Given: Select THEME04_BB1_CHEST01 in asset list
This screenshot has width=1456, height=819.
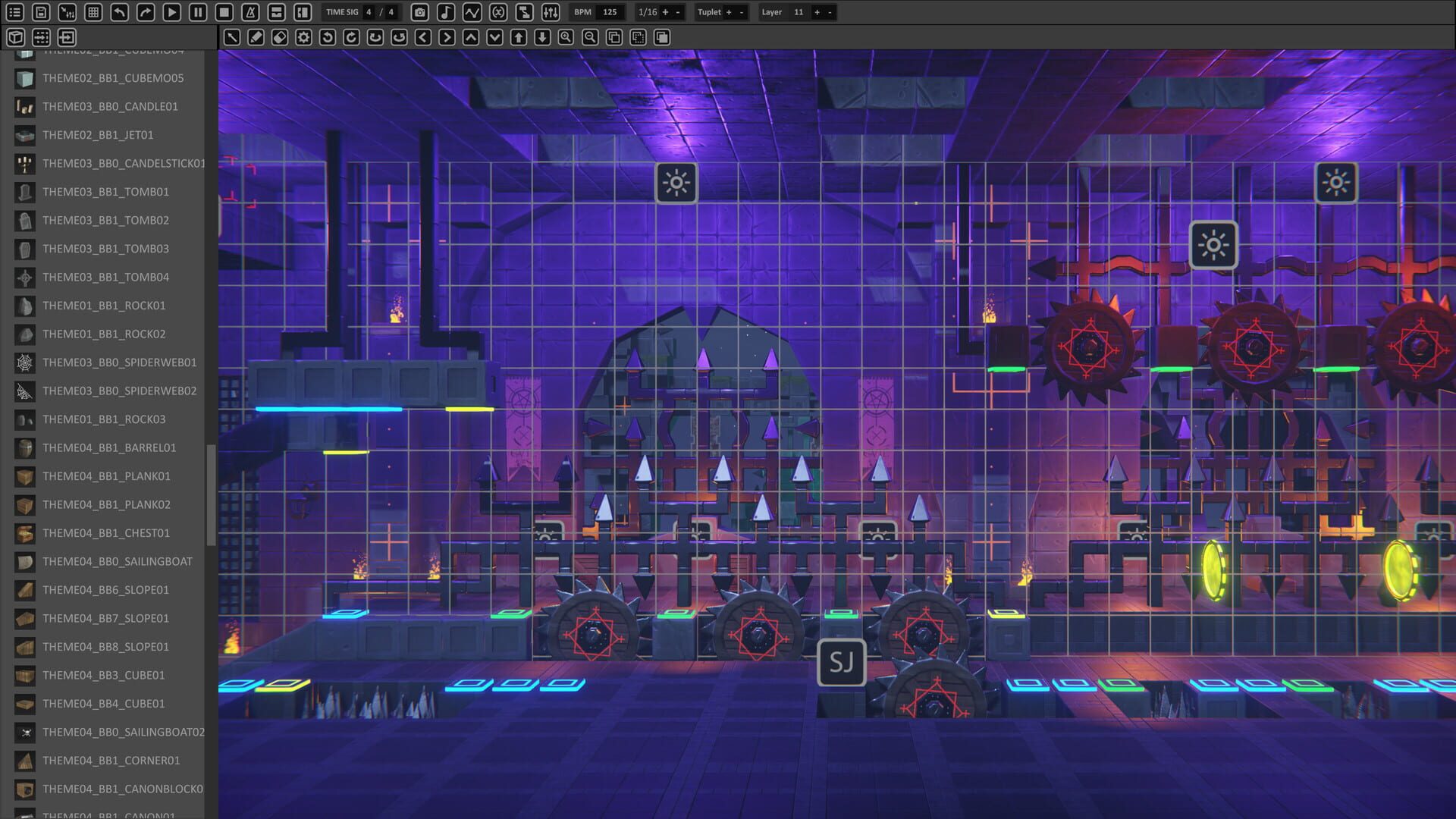Looking at the screenshot, I should [x=106, y=533].
